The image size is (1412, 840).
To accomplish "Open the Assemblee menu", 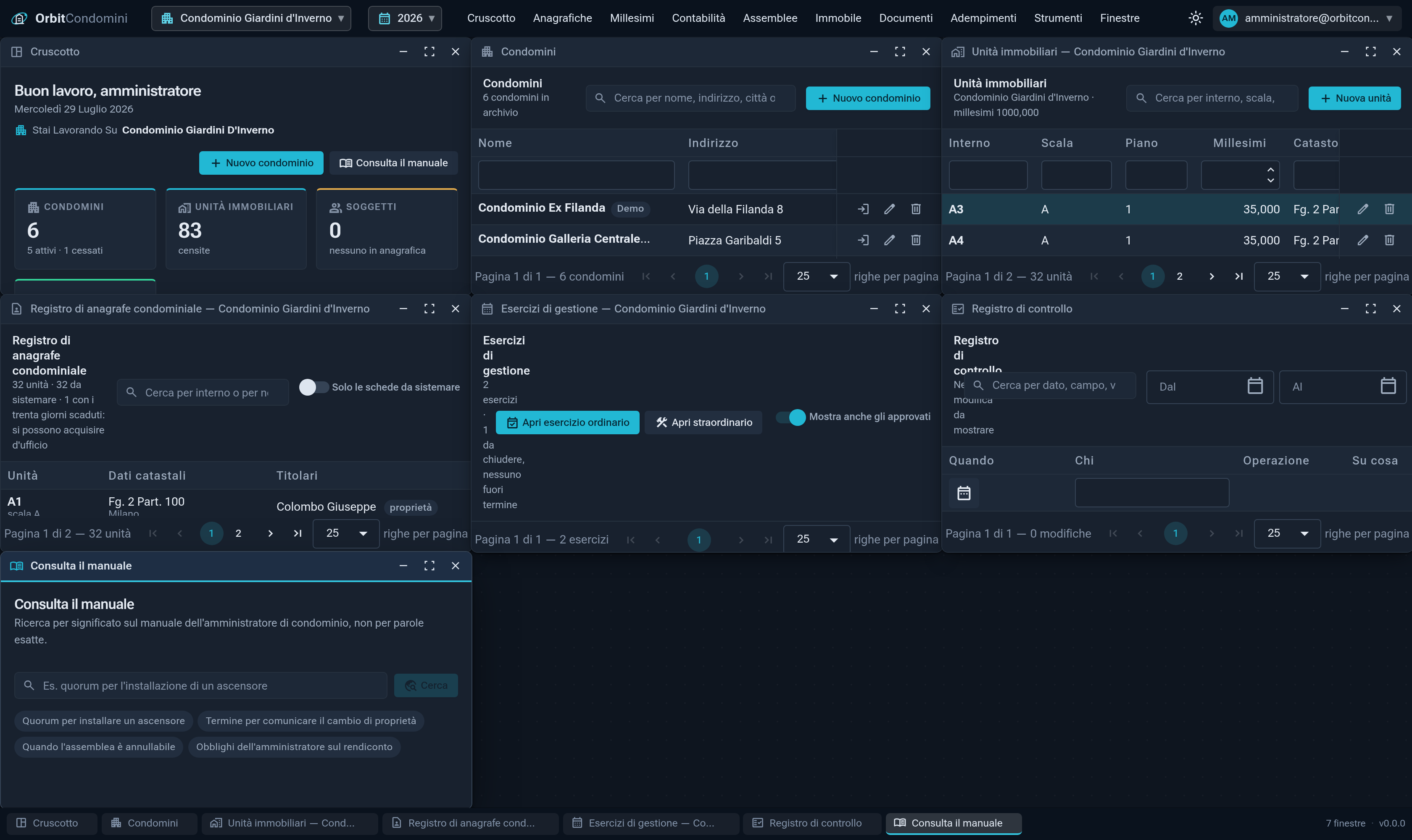I will 770,18.
